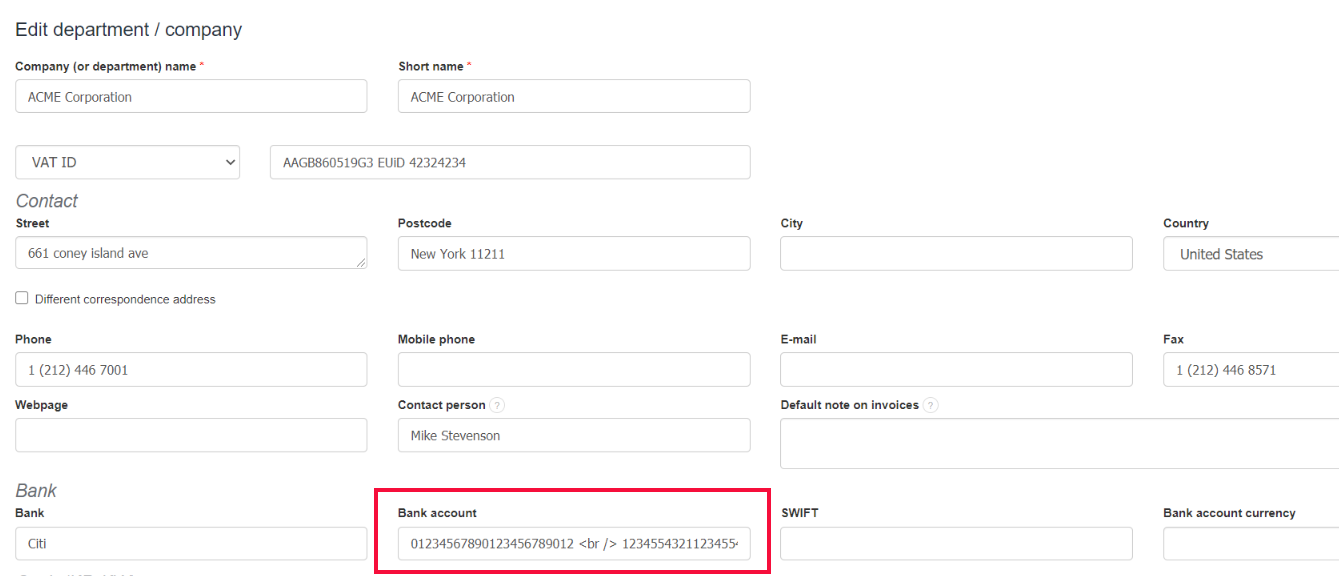Viewport: 1339px width, 576px height.
Task: Enable Different correspondence address checkbox
Action: click(x=22, y=298)
